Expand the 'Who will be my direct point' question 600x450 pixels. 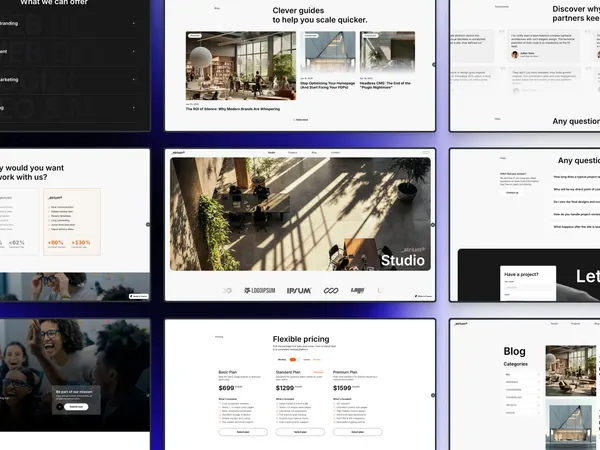576,189
